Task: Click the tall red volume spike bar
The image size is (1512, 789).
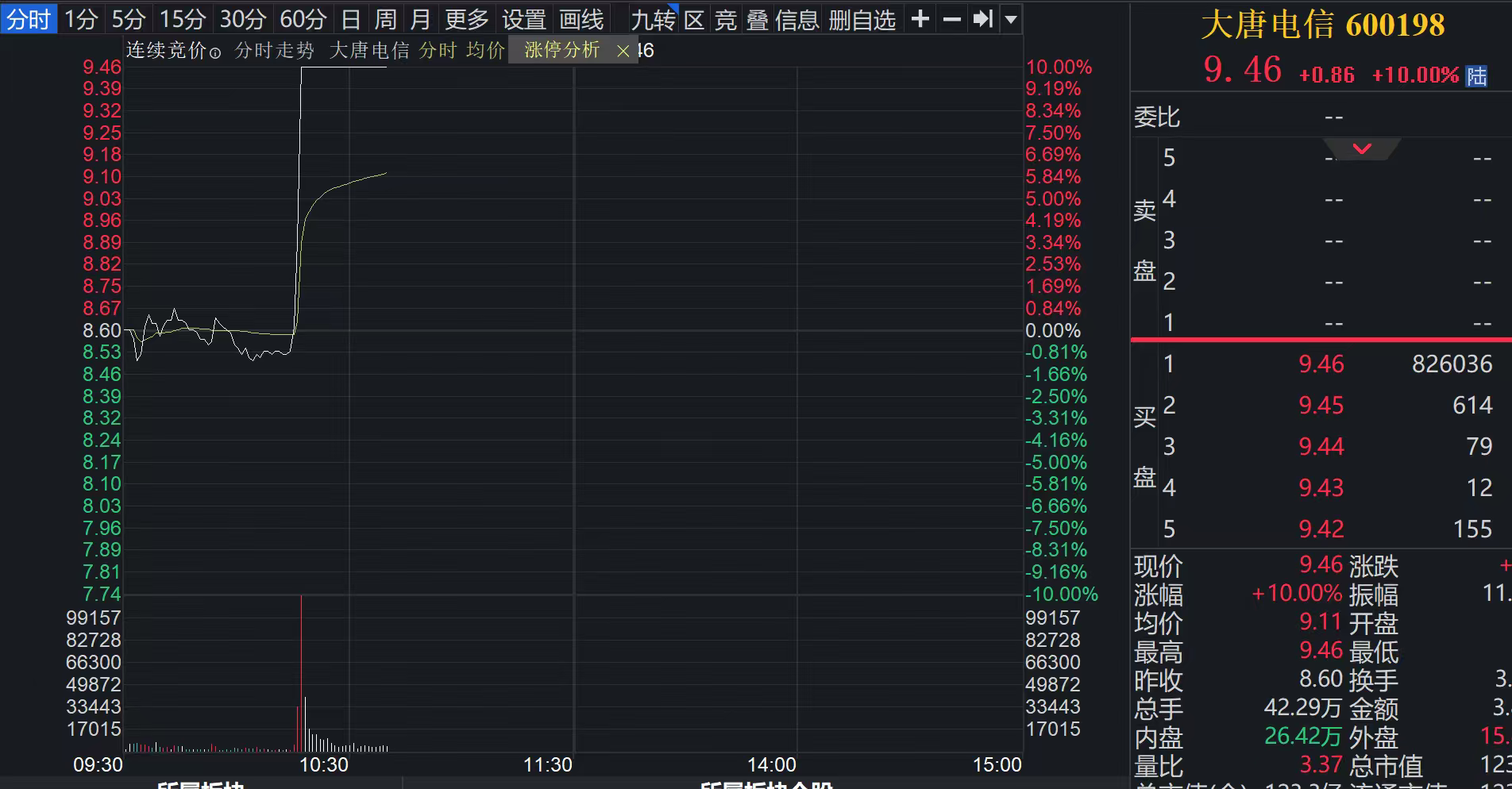Action: pyautogui.click(x=301, y=673)
